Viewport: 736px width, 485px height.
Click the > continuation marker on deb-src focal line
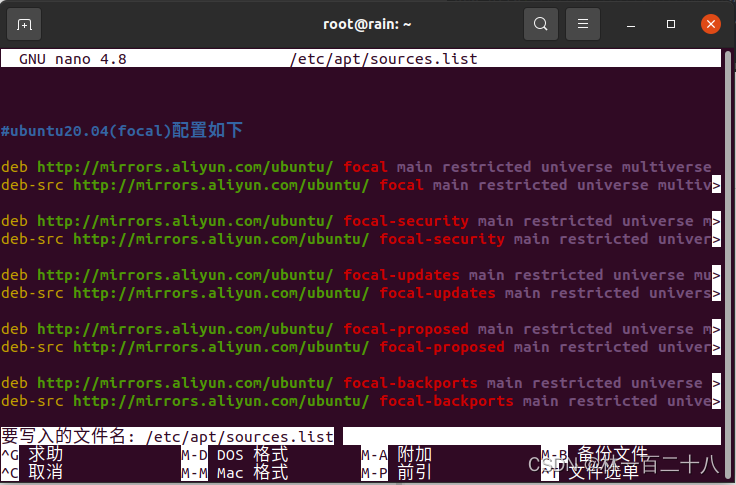coord(716,185)
